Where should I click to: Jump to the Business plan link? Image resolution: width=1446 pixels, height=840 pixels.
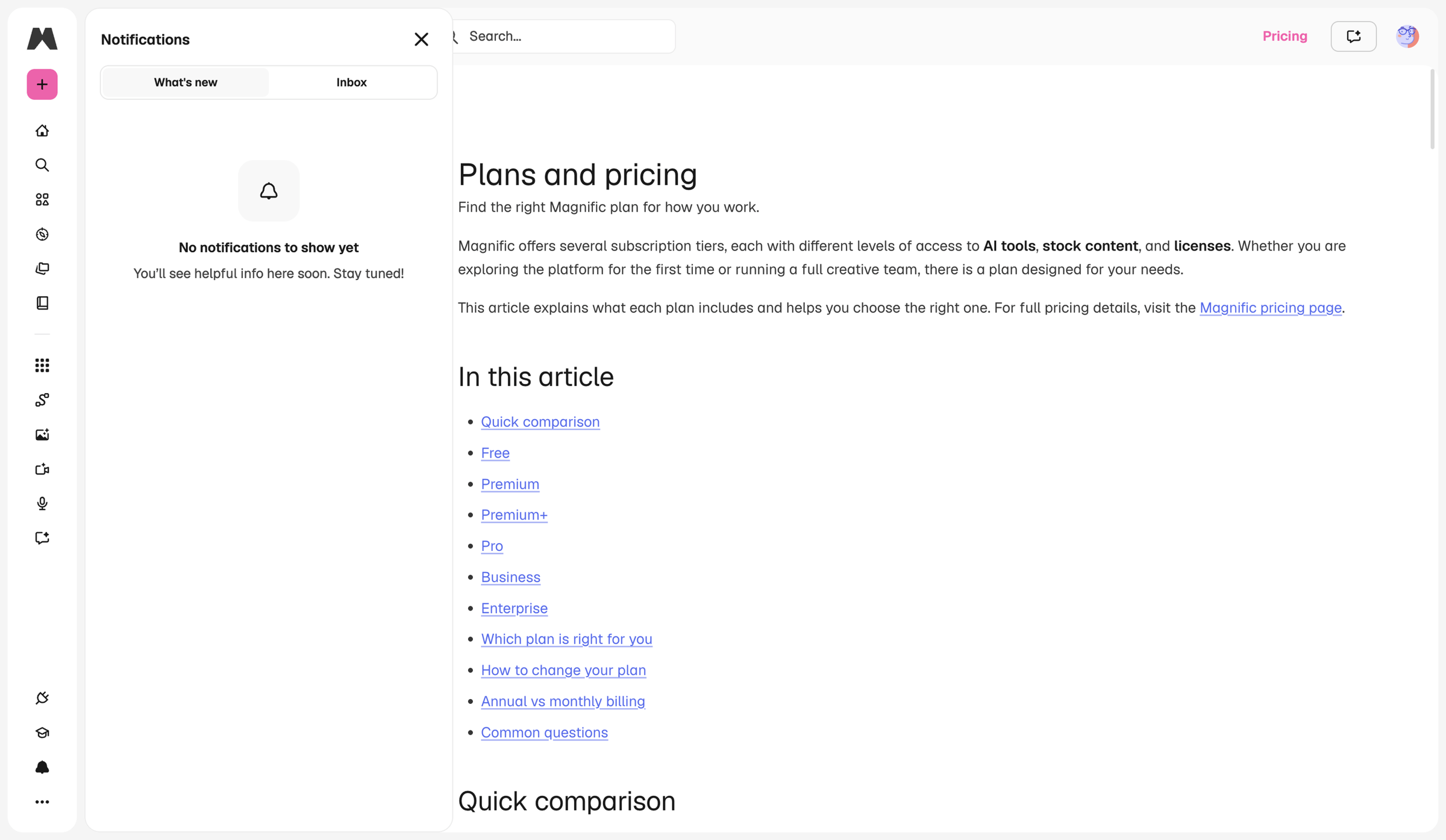point(510,577)
